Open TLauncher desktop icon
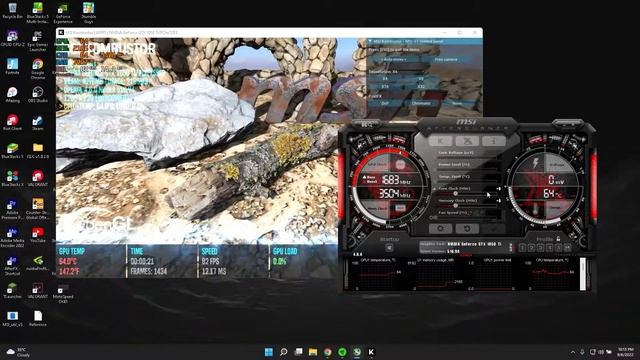 (12, 291)
